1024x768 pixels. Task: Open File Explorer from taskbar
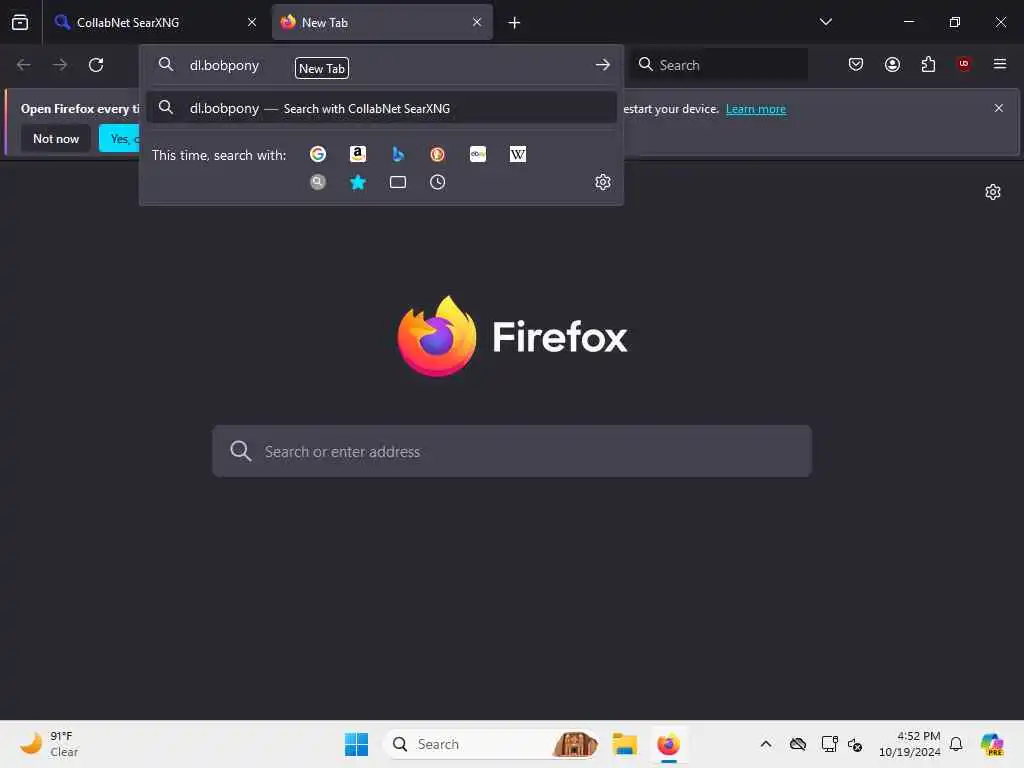(x=625, y=744)
